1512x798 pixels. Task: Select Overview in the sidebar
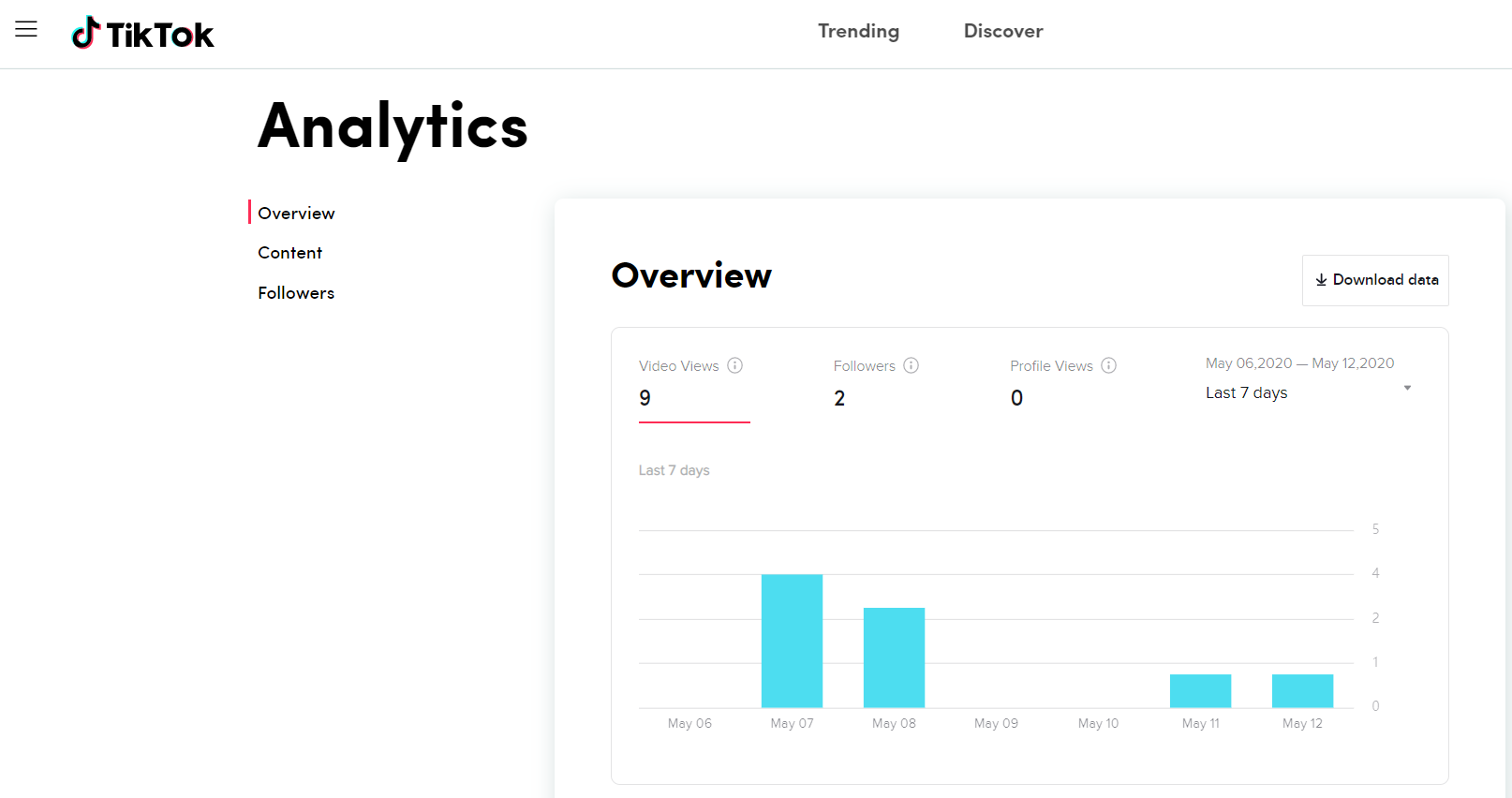point(296,214)
